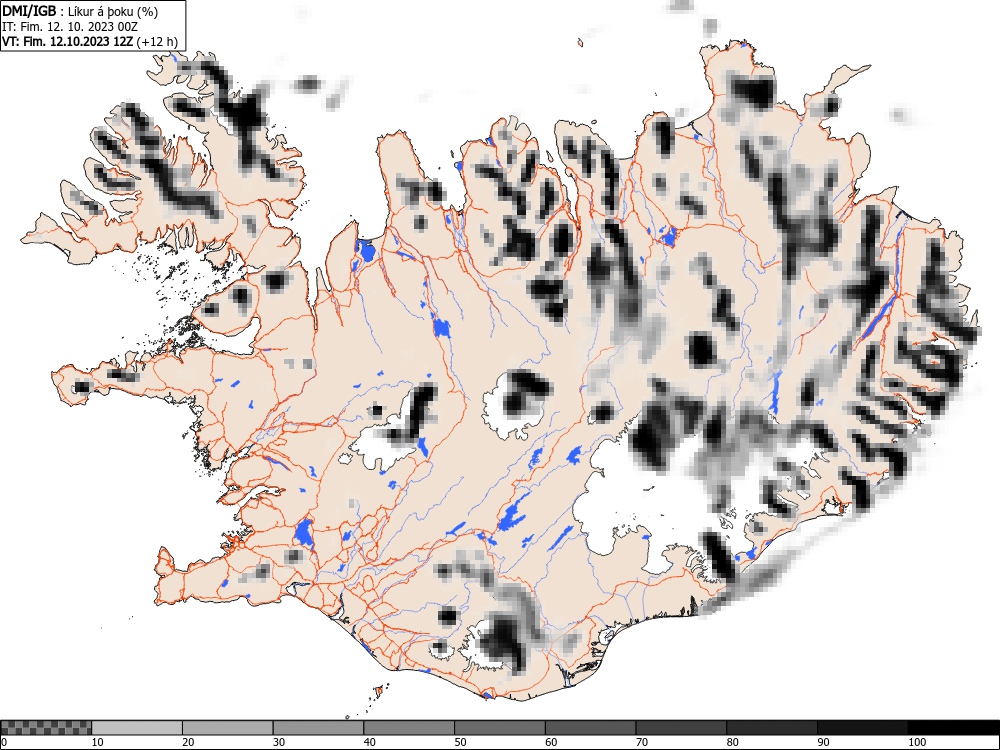The width and height of the screenshot is (1000, 750).
Task: Click the legend label '40'
Action: coord(369,742)
